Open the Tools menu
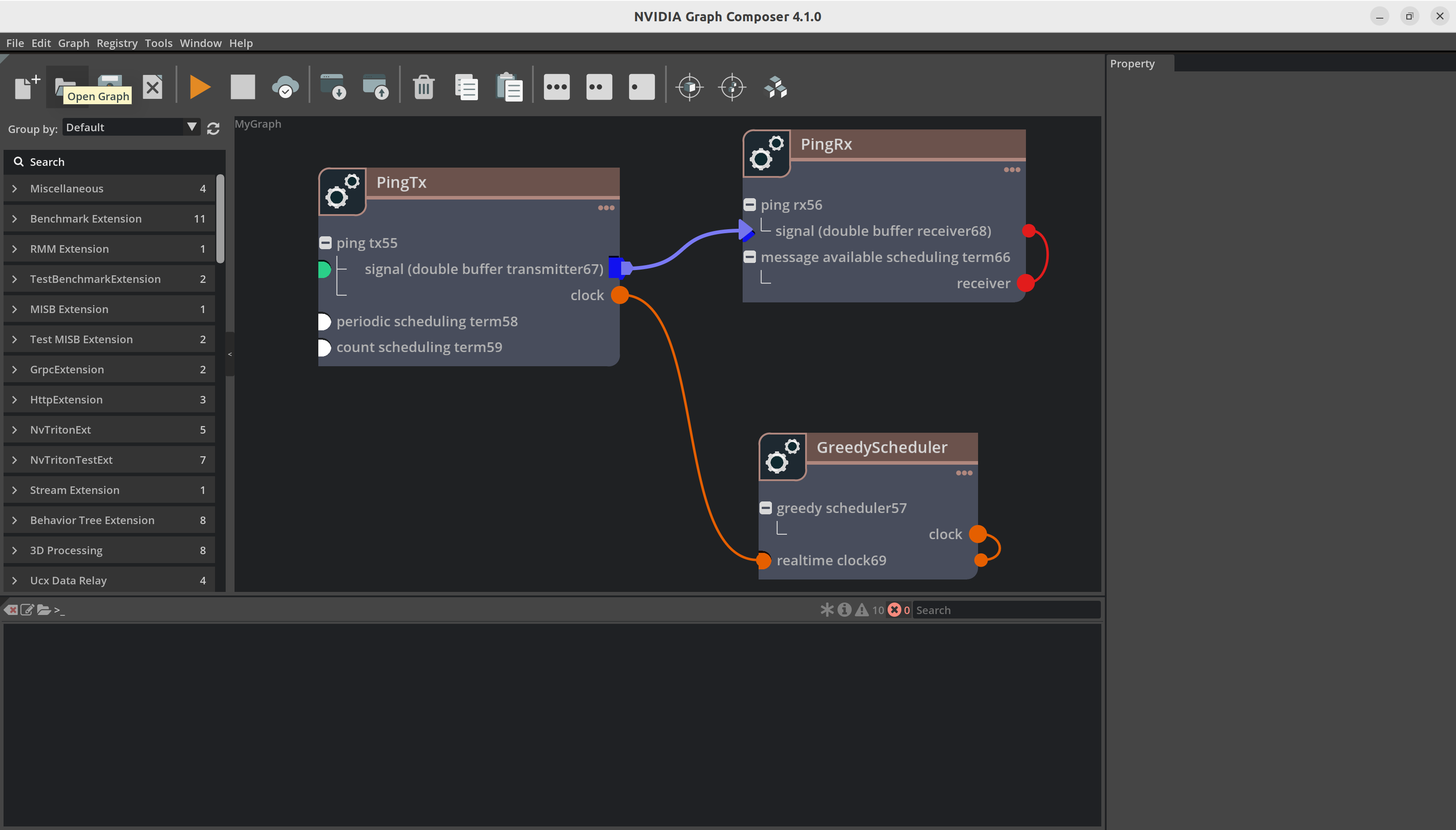Screen dimensions: 1456x830 point(158,43)
